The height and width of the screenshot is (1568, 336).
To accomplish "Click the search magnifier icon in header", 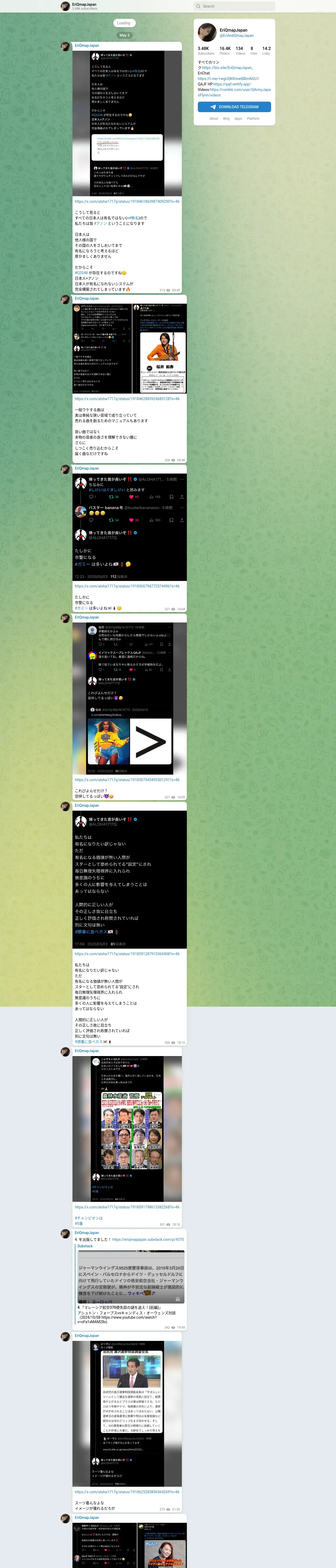I will 198,6.
